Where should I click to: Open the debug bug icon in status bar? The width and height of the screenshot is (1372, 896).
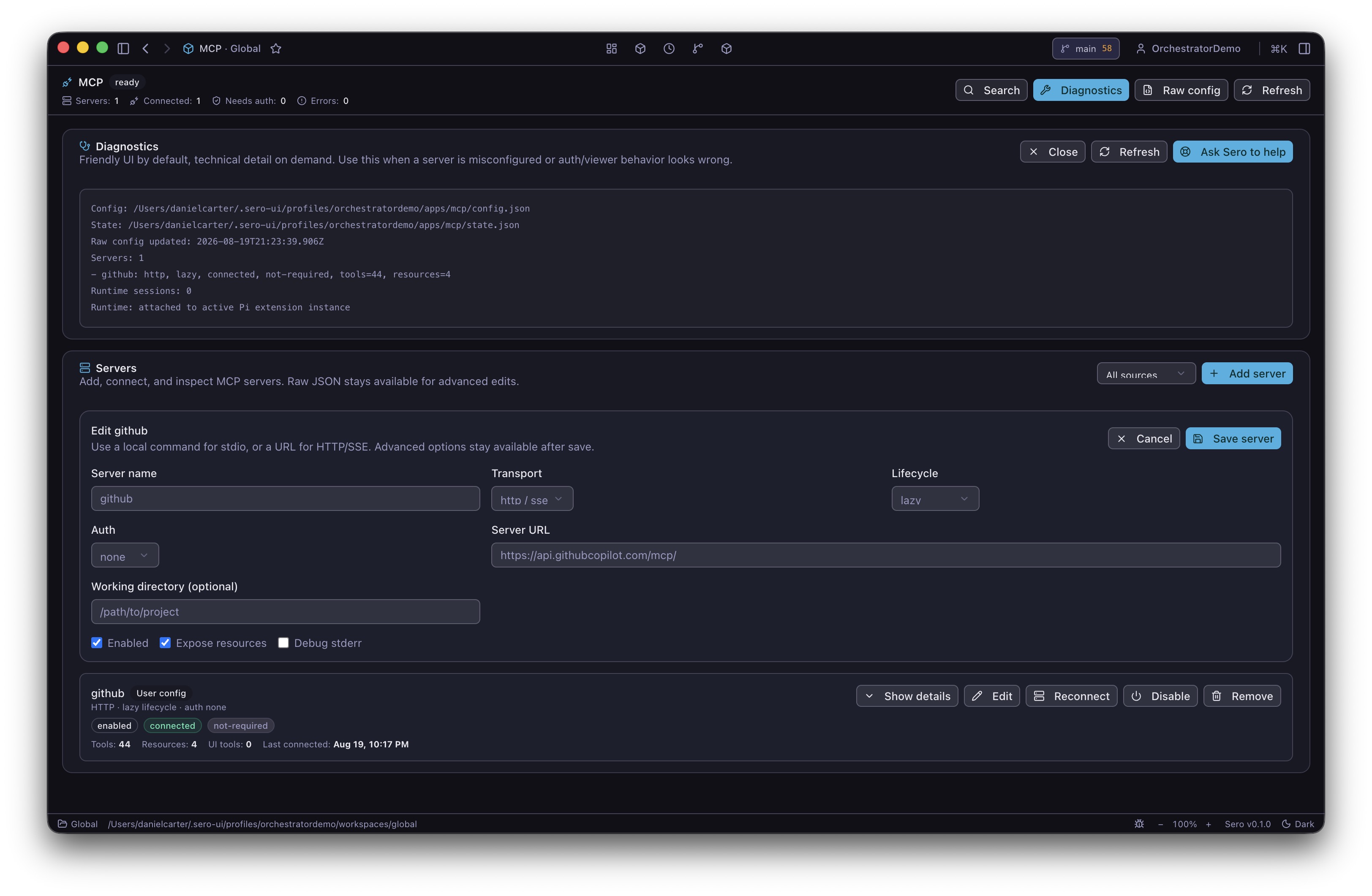click(x=1139, y=823)
